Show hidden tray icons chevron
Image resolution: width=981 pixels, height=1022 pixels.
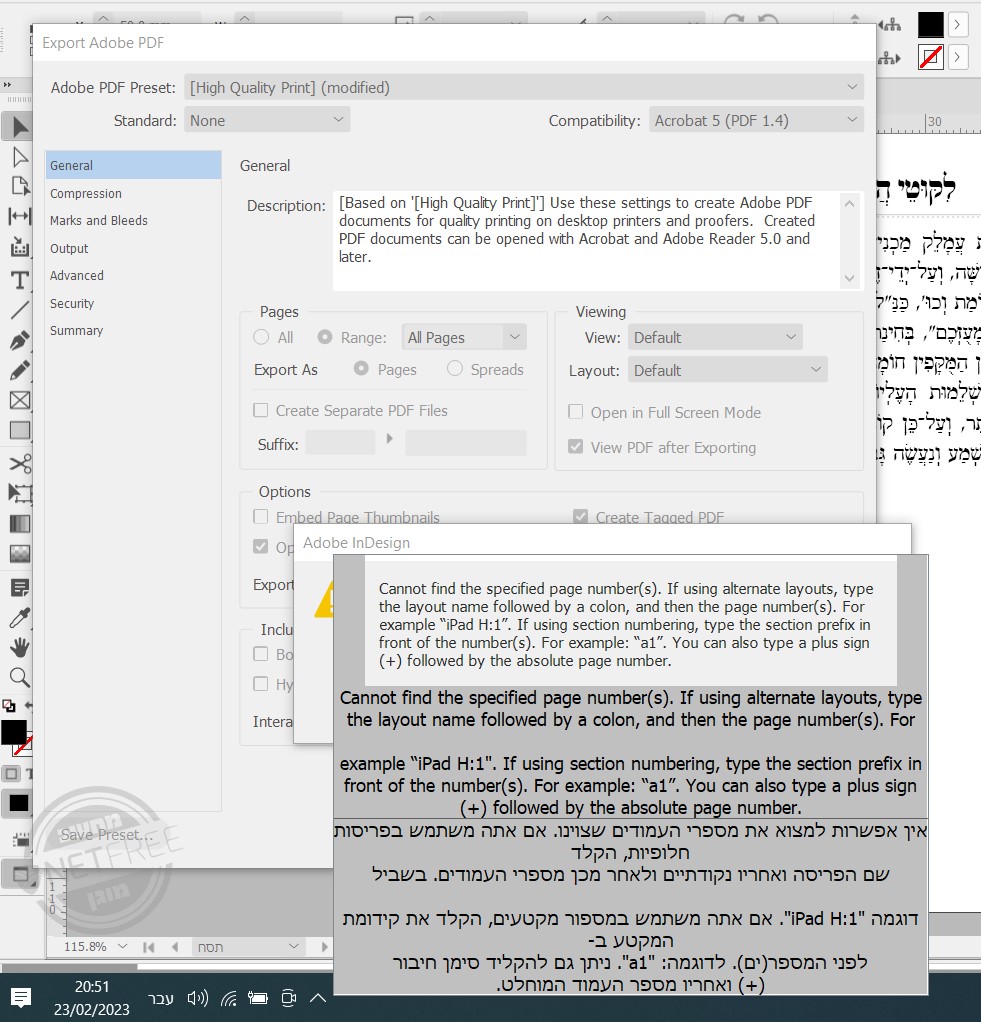point(317,998)
